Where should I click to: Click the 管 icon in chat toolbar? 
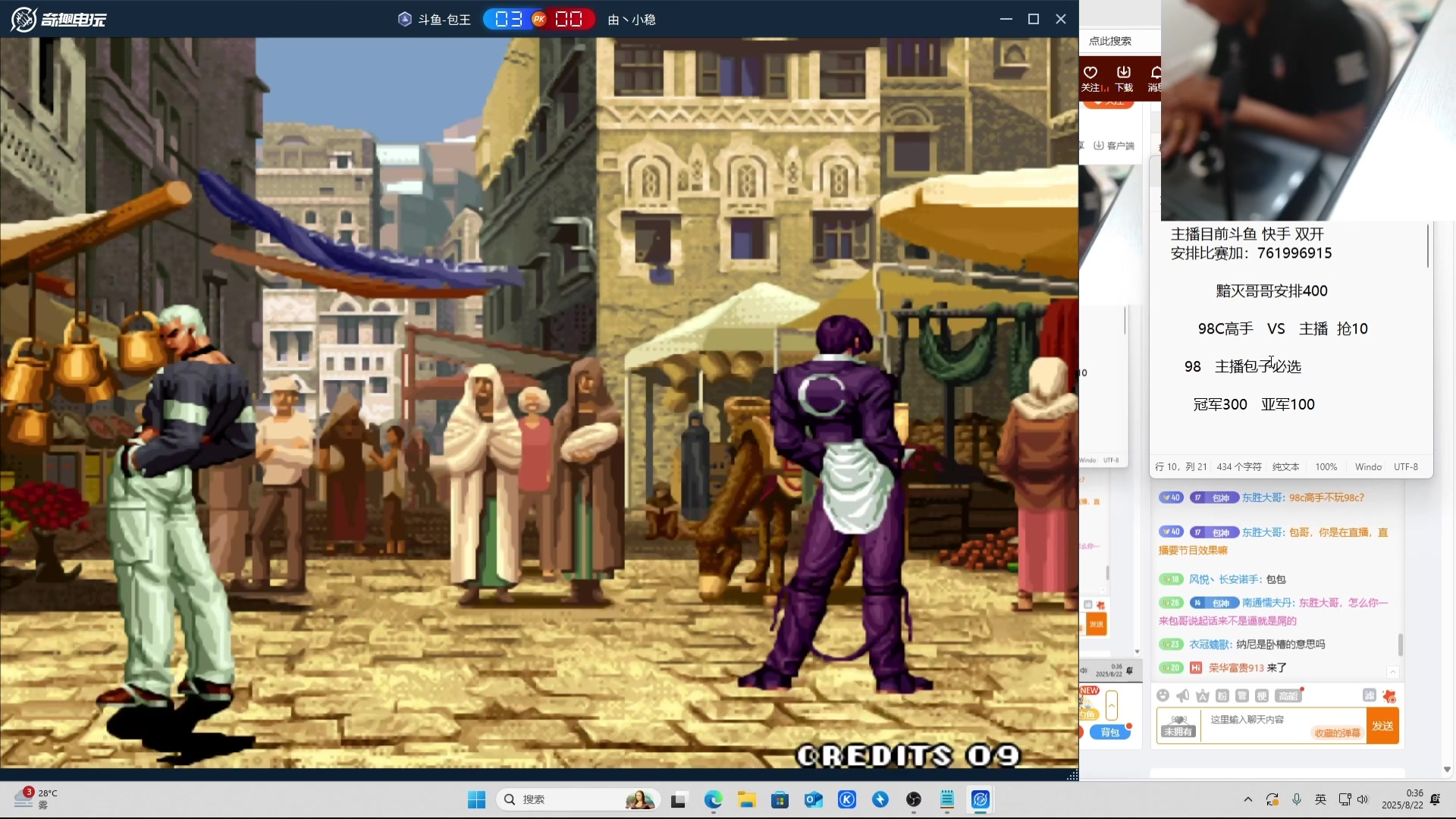click(1241, 695)
